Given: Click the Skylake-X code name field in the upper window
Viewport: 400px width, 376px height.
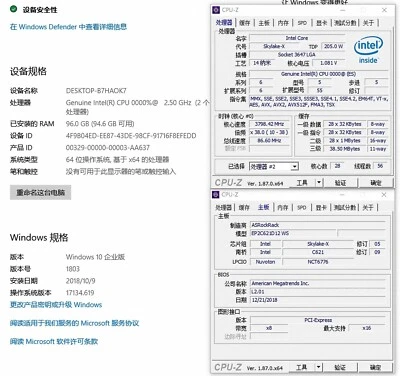Looking at the screenshot, I should click(274, 46).
